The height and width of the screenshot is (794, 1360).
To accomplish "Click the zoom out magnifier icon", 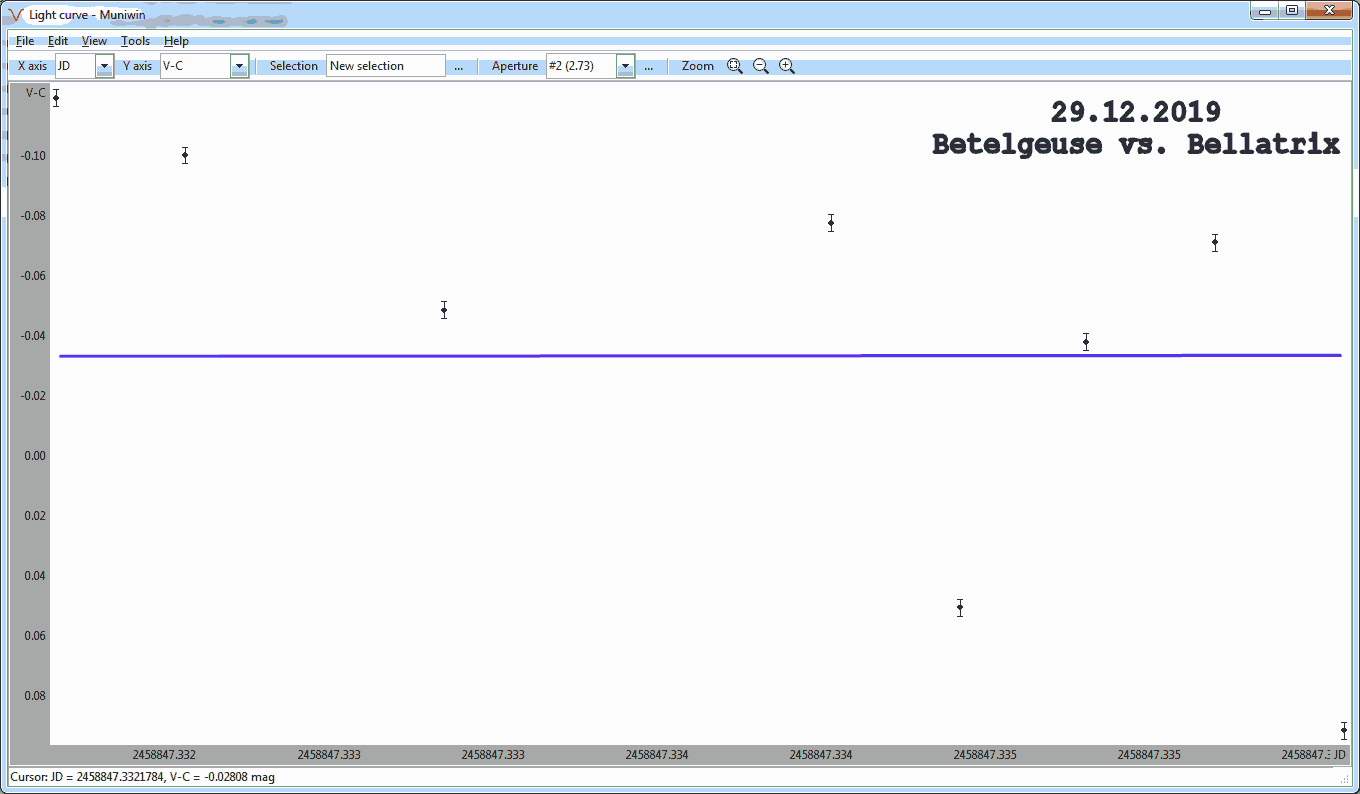I will click(761, 66).
